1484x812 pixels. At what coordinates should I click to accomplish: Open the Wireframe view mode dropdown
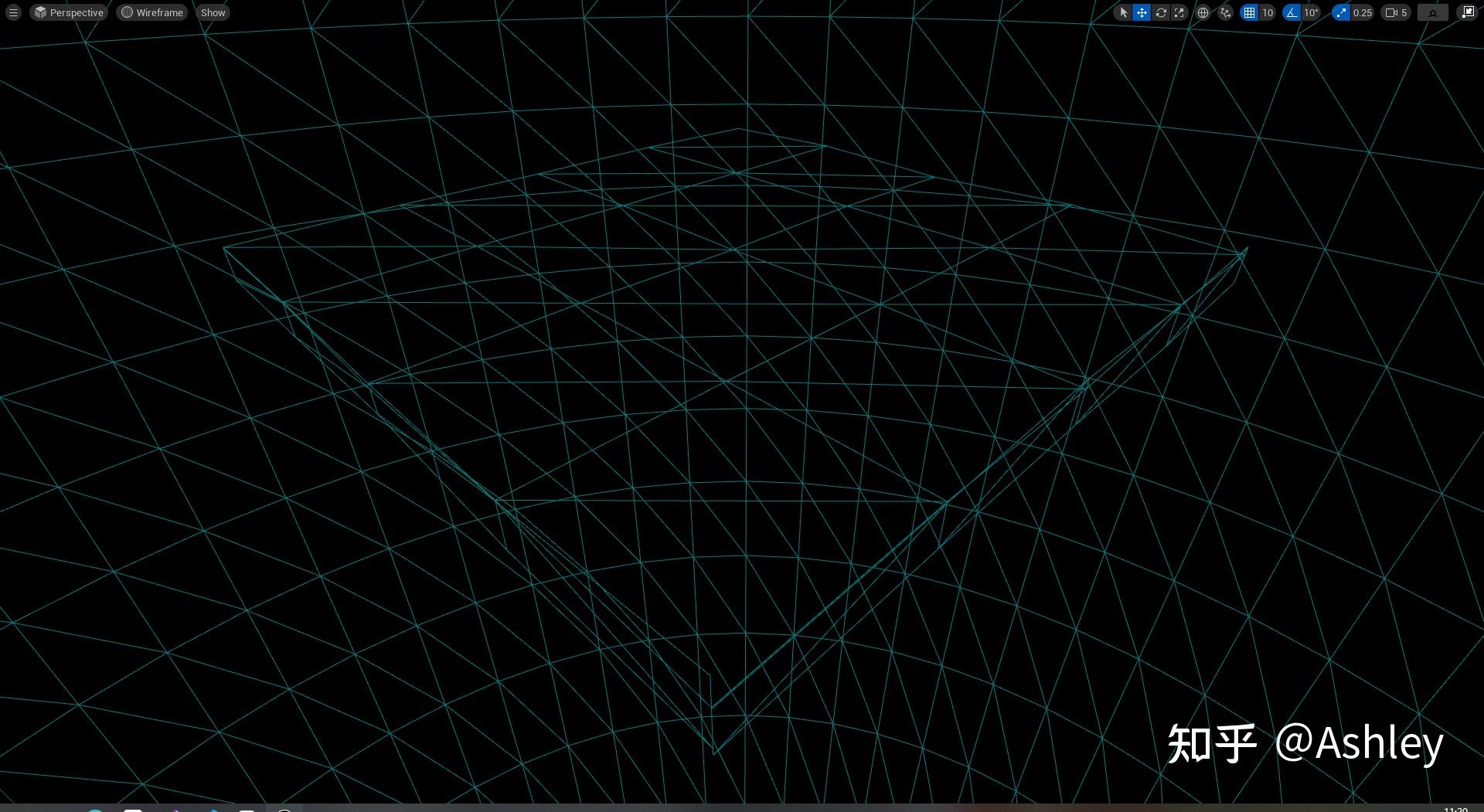[x=151, y=12]
